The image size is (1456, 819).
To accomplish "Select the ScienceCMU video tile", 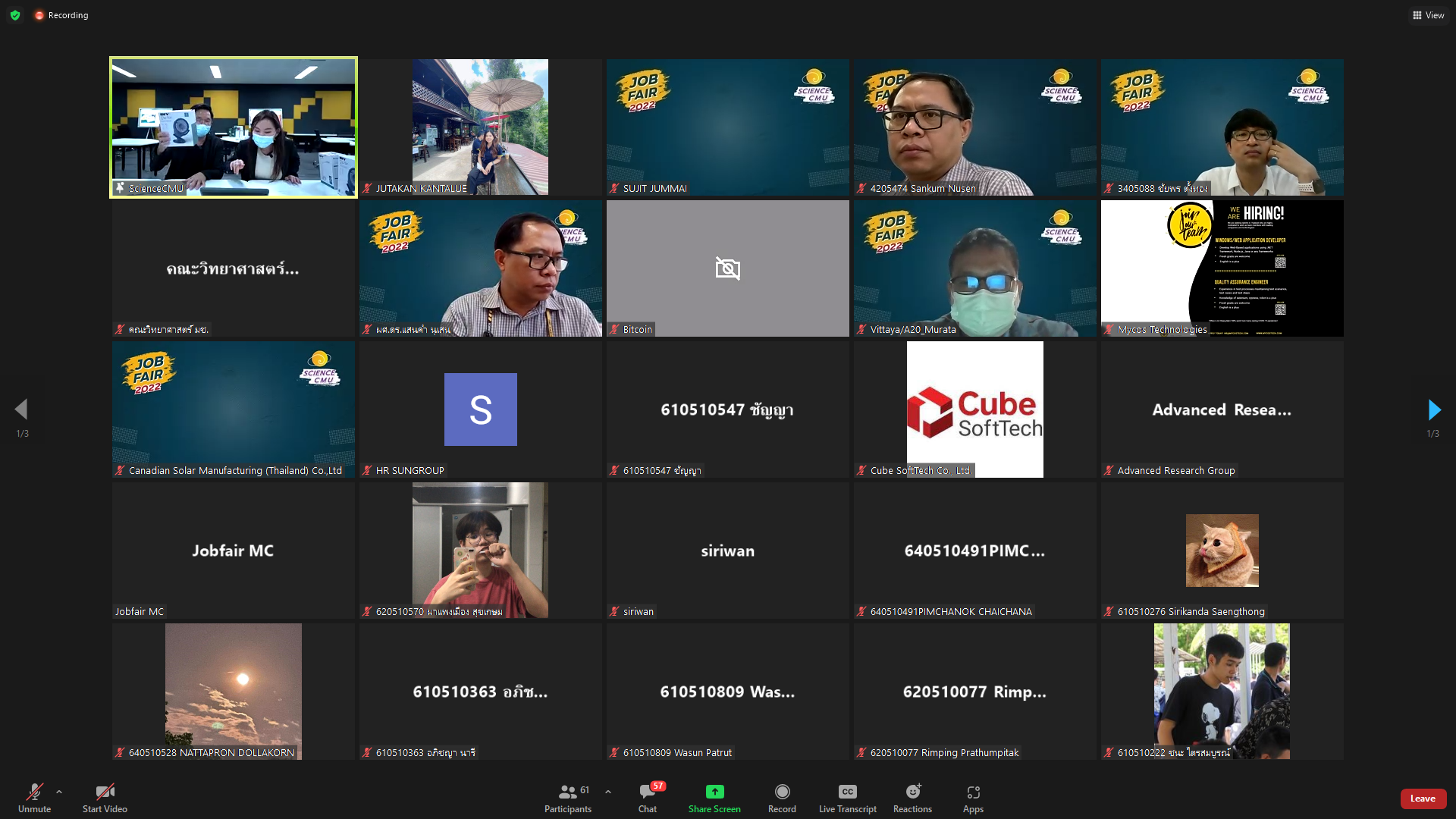I will 234,127.
